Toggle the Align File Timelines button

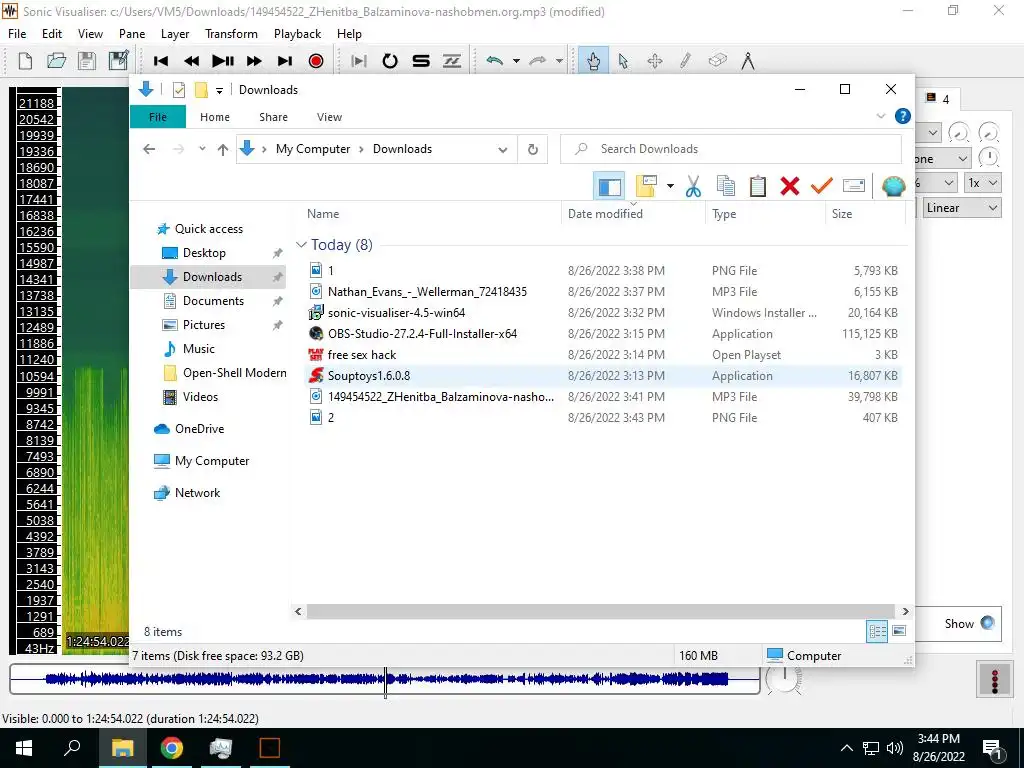pos(452,61)
